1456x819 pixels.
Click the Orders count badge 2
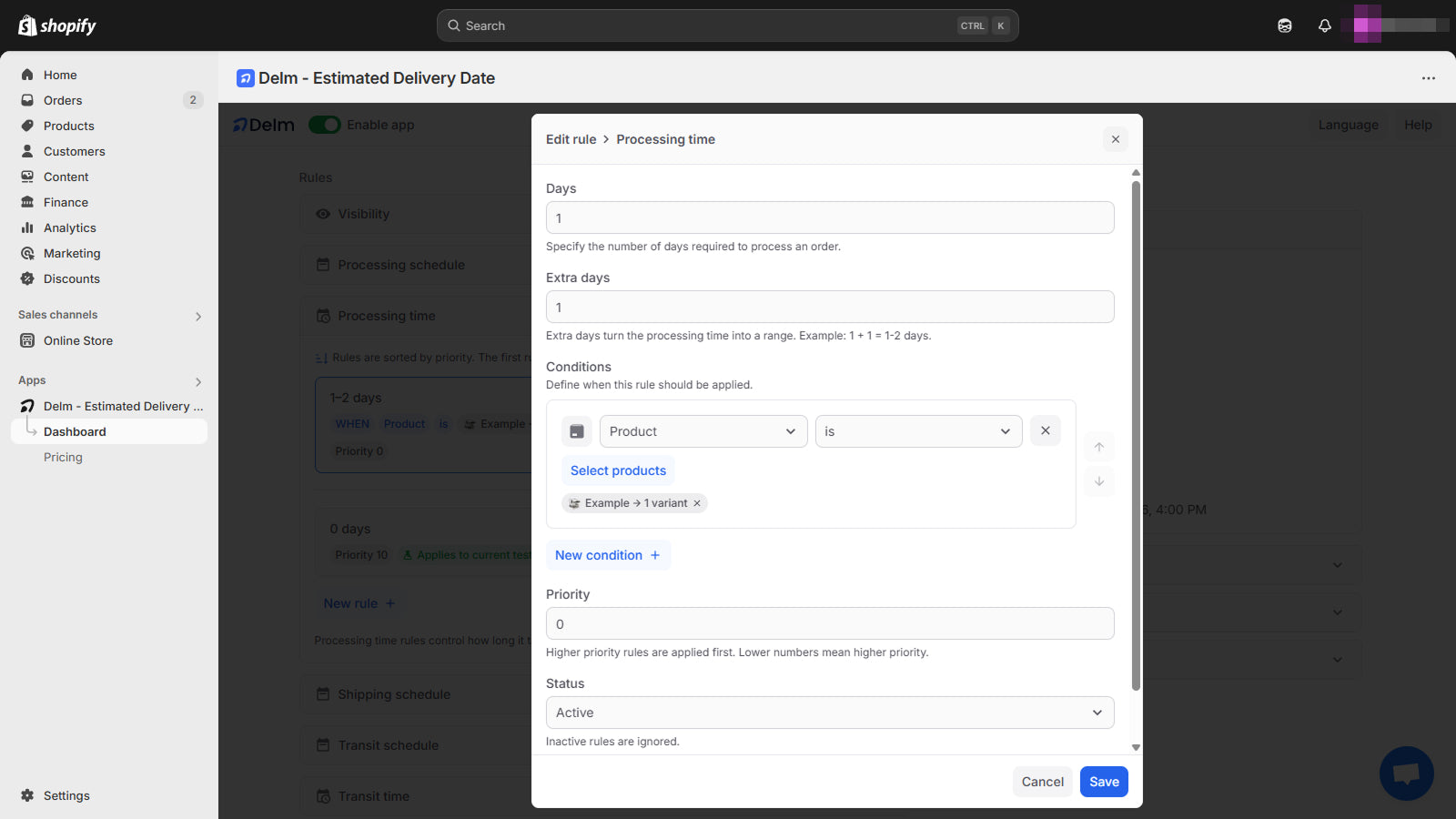pyautogui.click(x=193, y=100)
